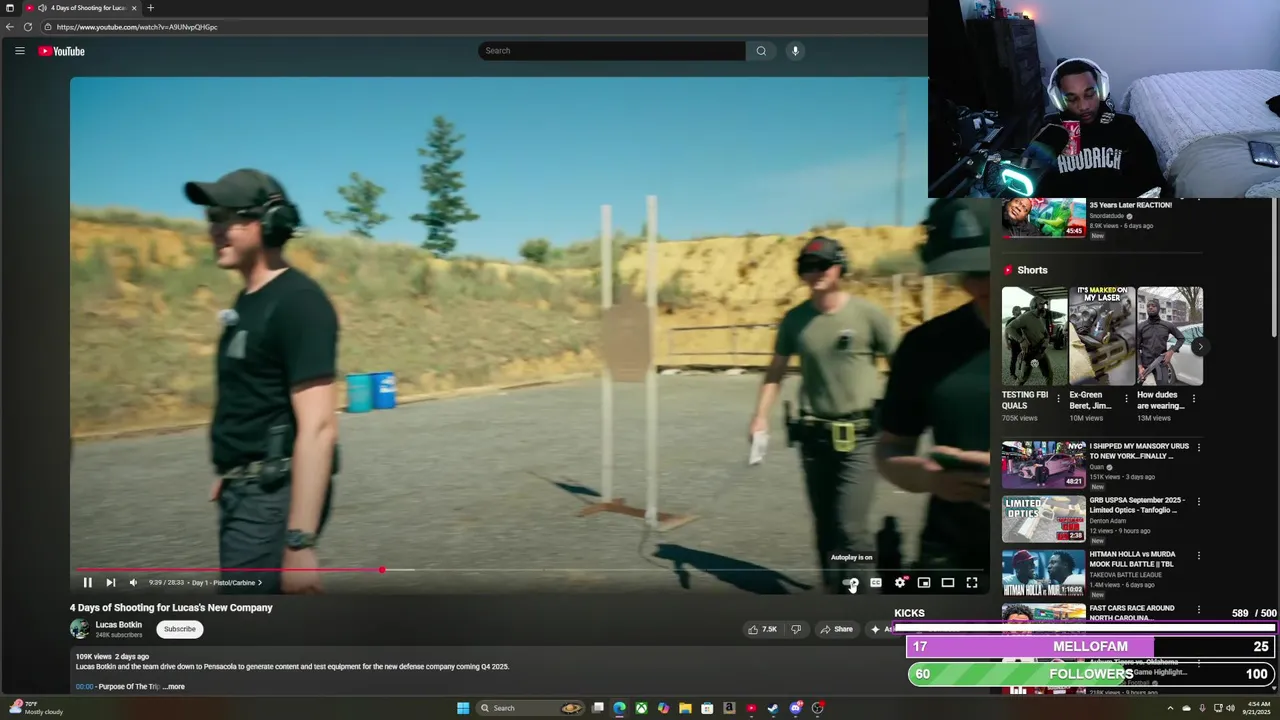
Task: Open OBS Studio from taskbar
Action: click(817, 708)
